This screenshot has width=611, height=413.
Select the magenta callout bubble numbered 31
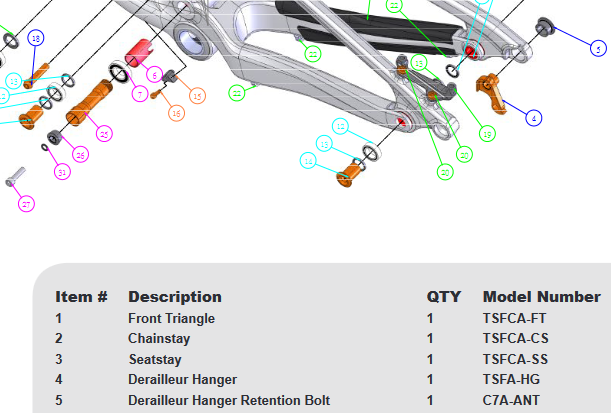point(63,172)
